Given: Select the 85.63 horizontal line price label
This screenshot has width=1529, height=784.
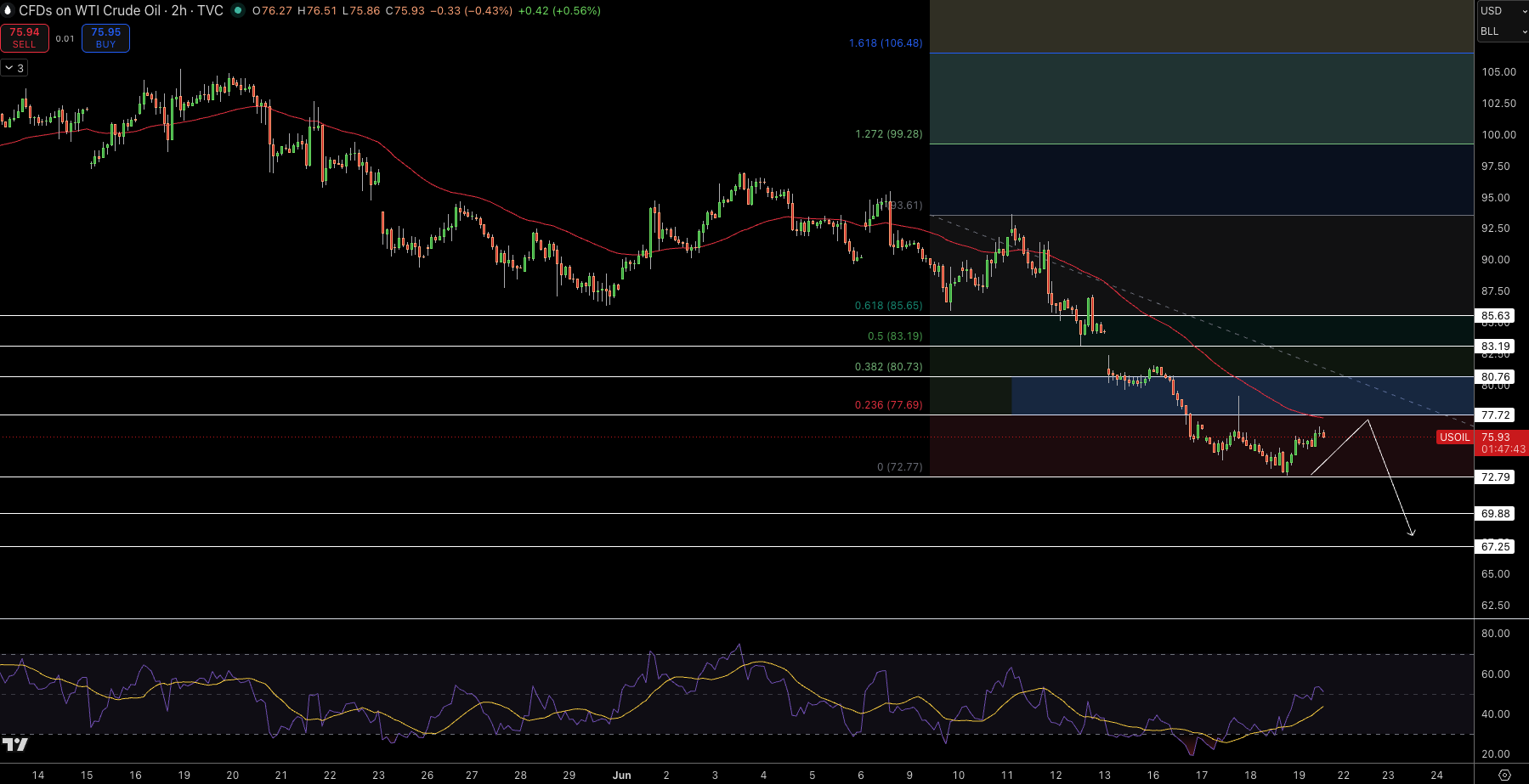Looking at the screenshot, I should [x=1496, y=315].
